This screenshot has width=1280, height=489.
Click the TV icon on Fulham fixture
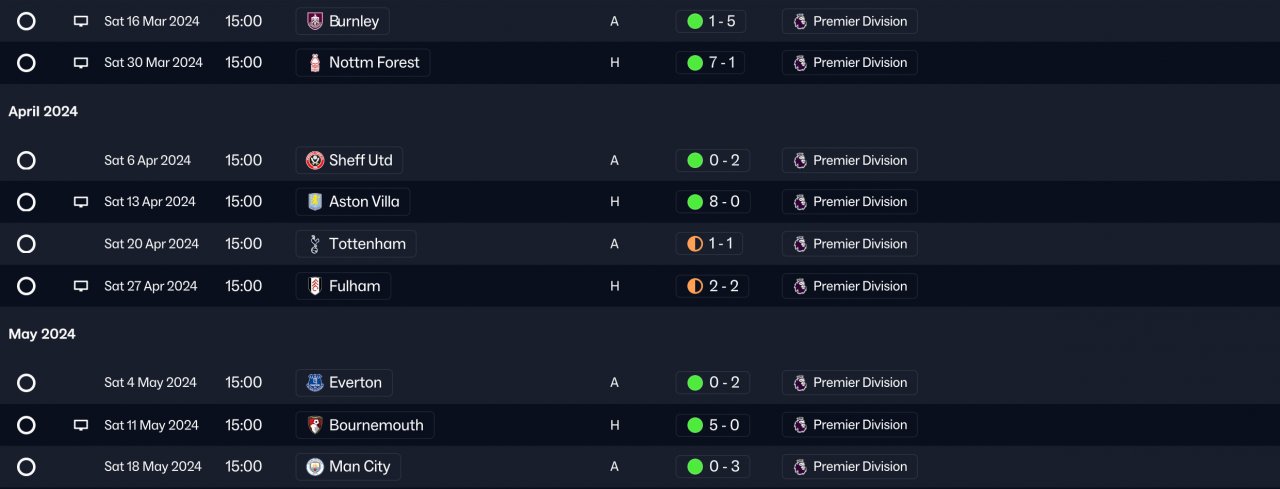[x=81, y=286]
